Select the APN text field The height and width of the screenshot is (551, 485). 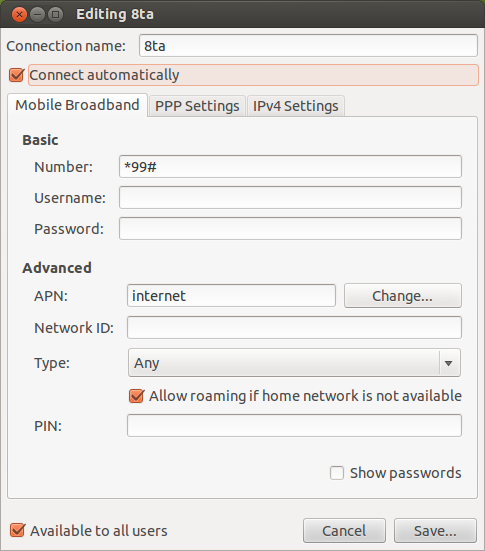231,296
